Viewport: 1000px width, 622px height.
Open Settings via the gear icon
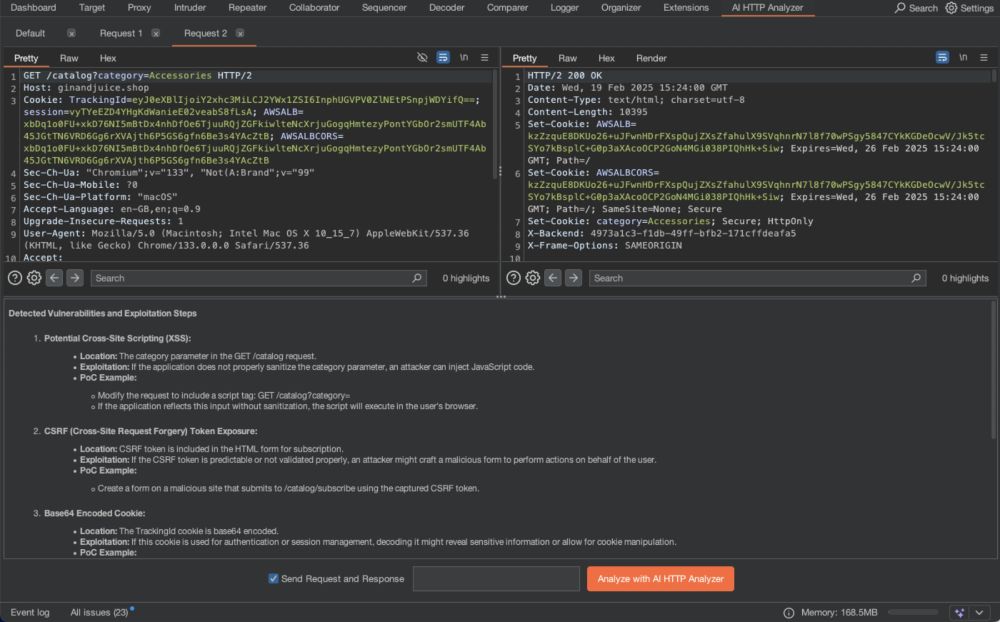pyautogui.click(x=951, y=8)
